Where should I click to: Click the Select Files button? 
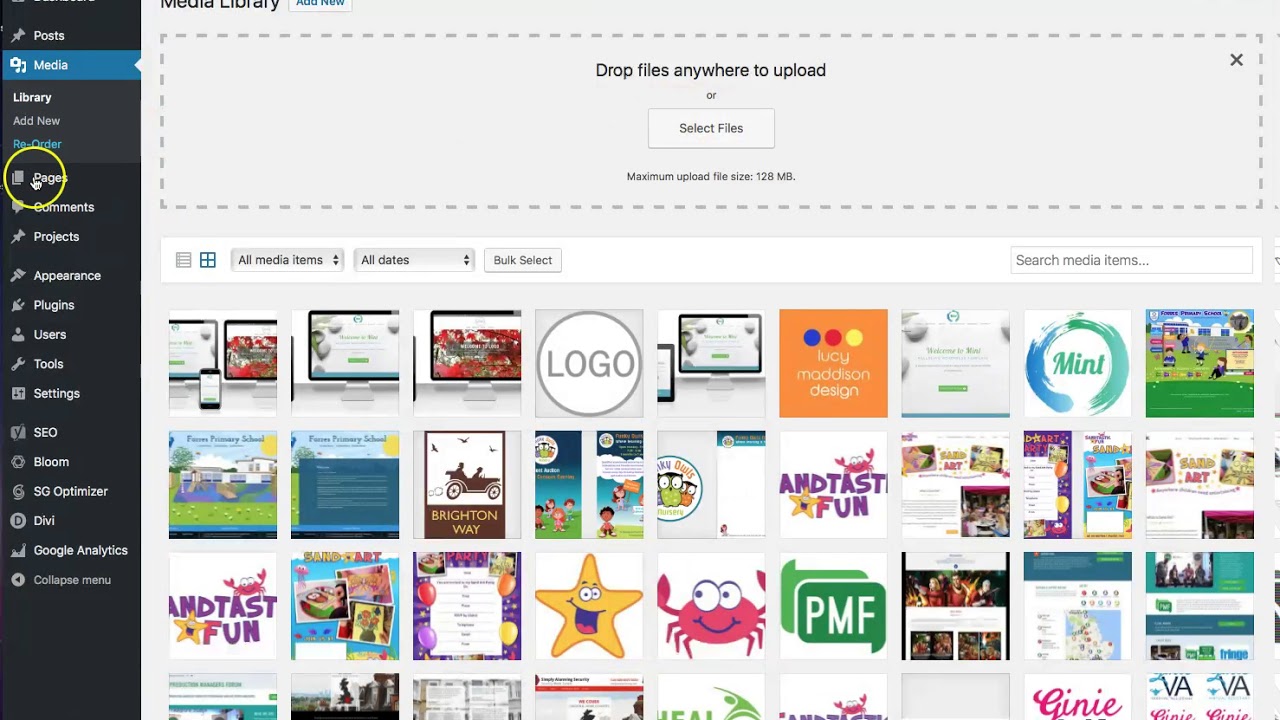click(711, 128)
